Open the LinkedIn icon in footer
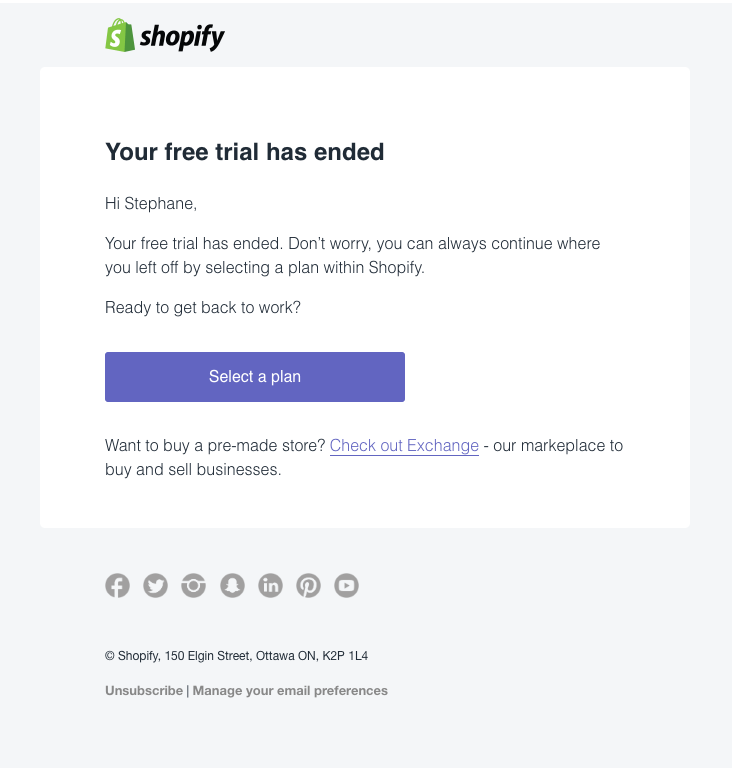This screenshot has height=768, width=732. (270, 585)
